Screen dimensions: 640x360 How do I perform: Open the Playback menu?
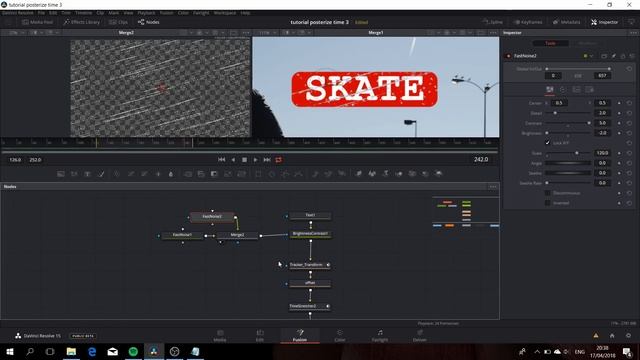coord(146,13)
